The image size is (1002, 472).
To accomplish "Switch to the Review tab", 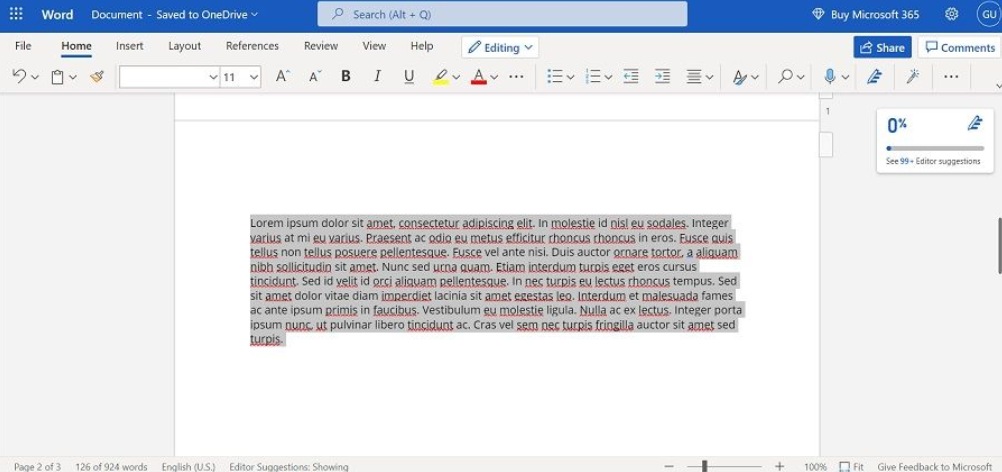I will 321,46.
